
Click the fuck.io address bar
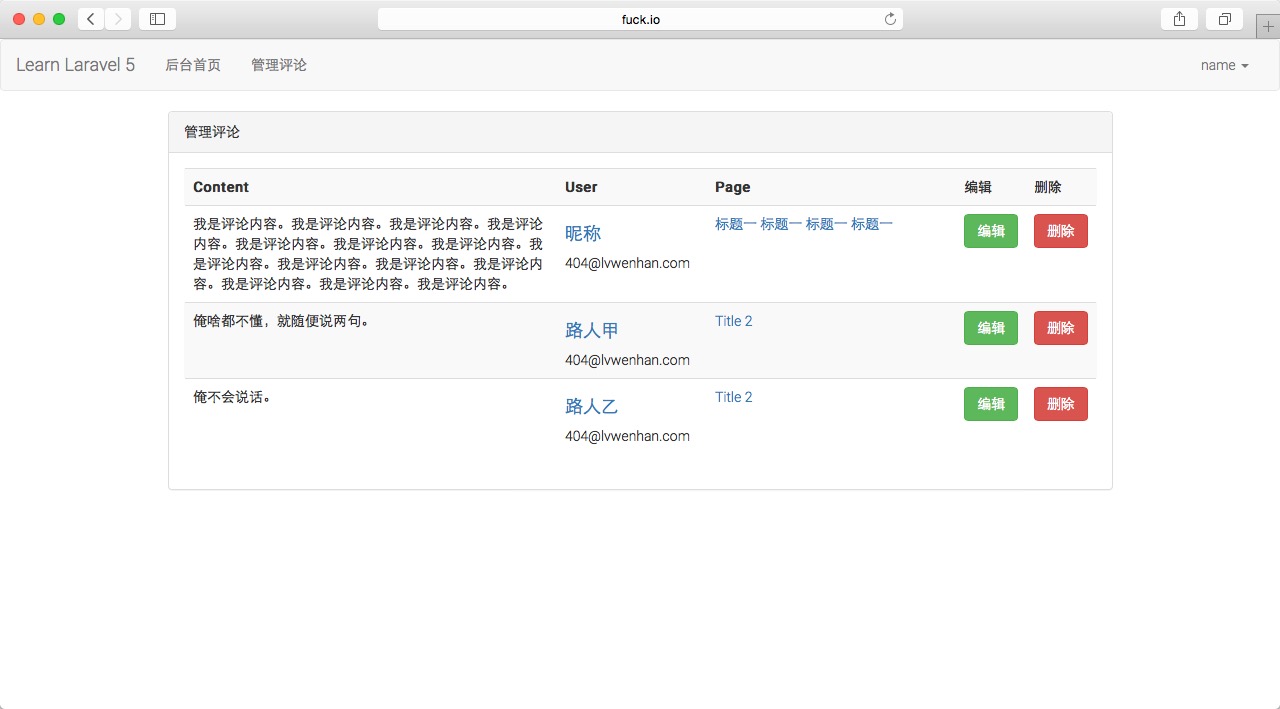click(x=639, y=18)
